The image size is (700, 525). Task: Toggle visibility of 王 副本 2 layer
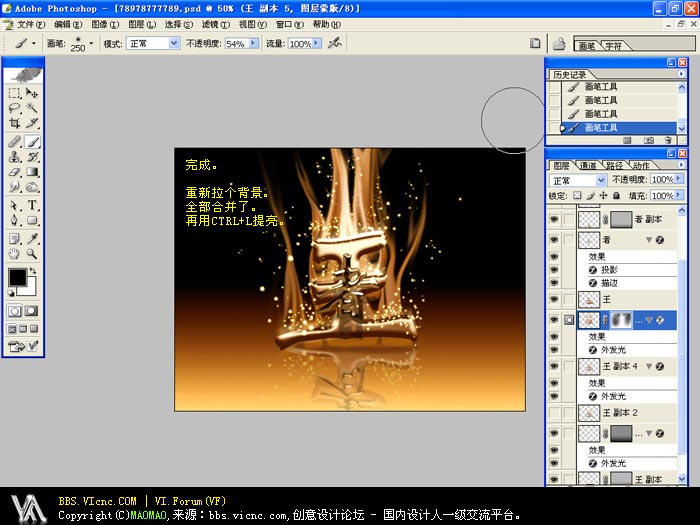(x=555, y=412)
